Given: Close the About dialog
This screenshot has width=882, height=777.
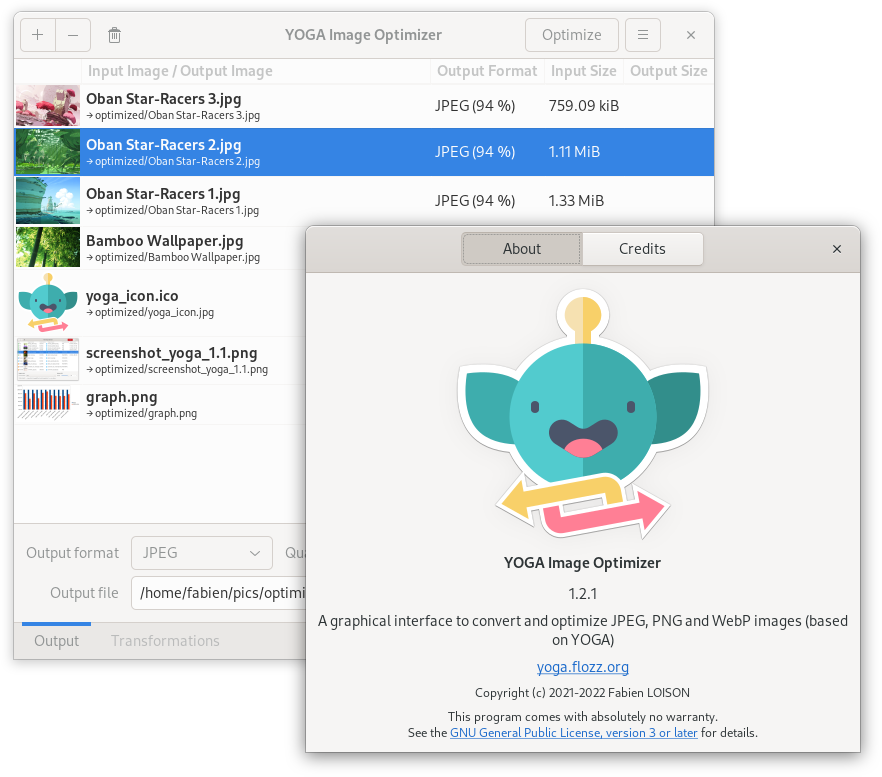Looking at the screenshot, I should 837,249.
